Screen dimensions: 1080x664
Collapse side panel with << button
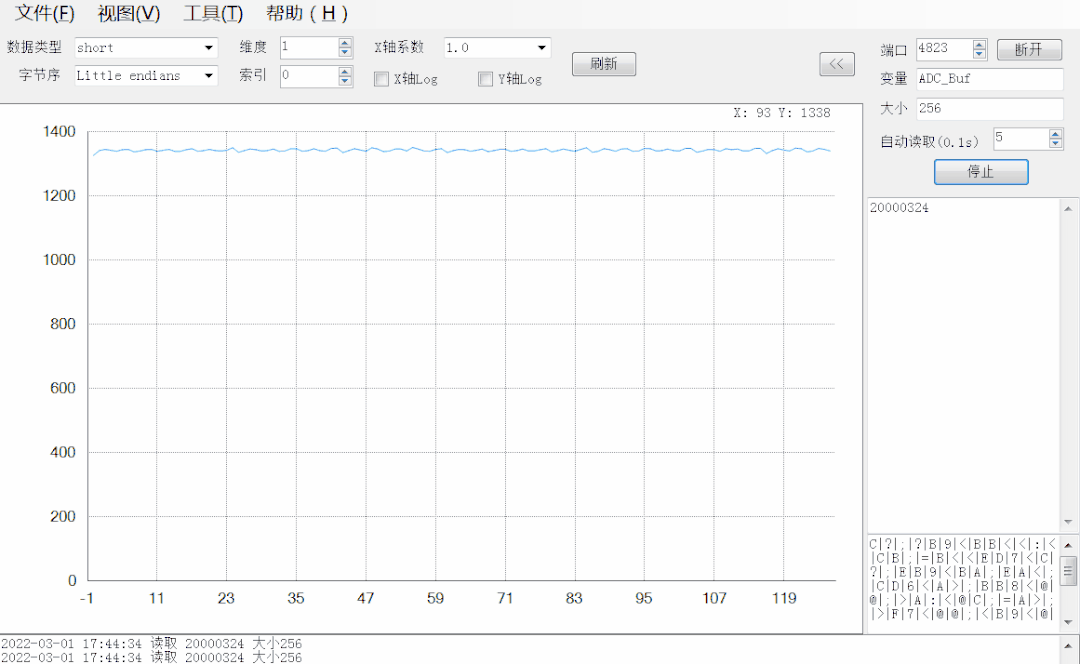click(x=837, y=64)
